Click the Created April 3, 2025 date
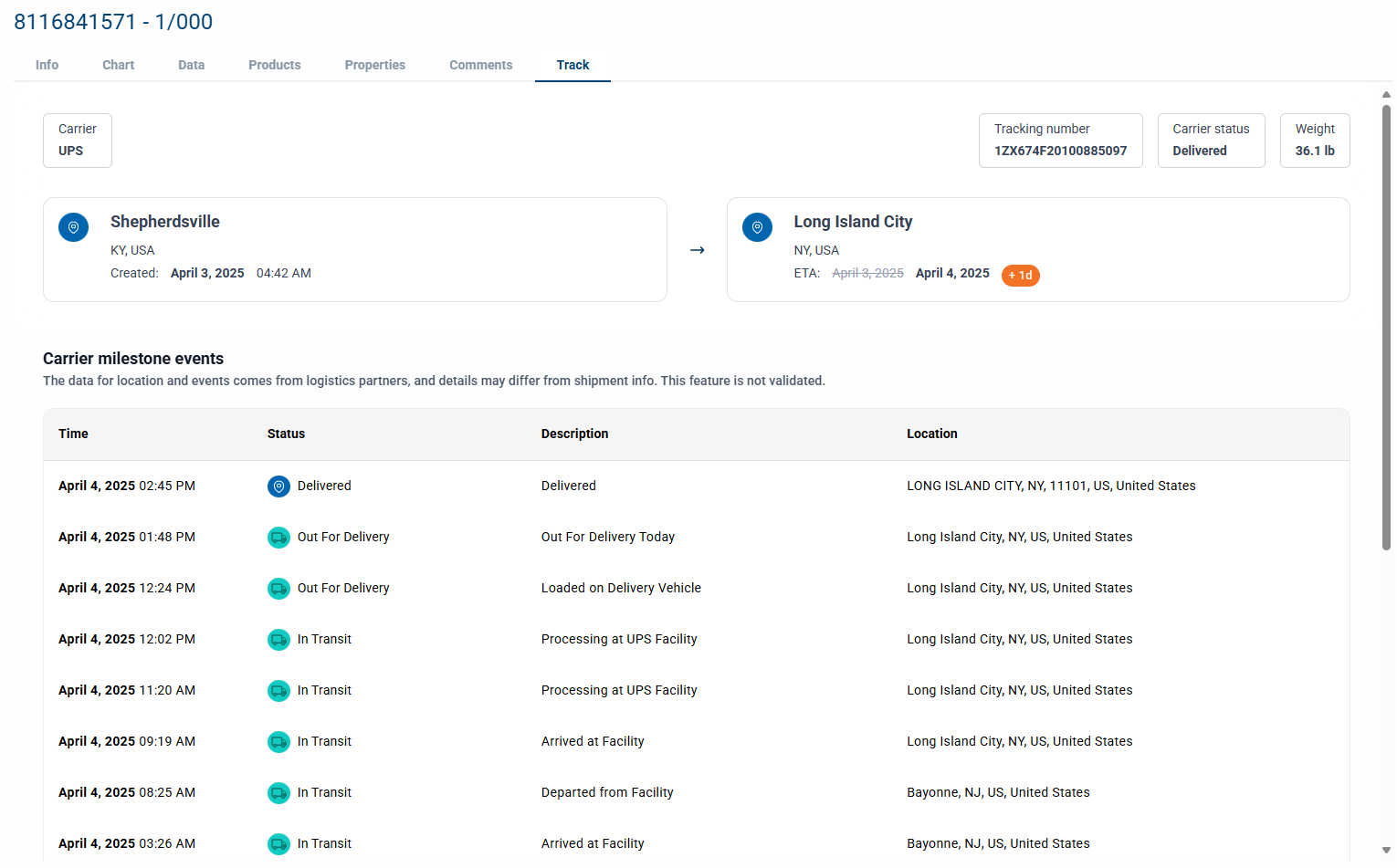The image size is (1397, 868). 207,273
